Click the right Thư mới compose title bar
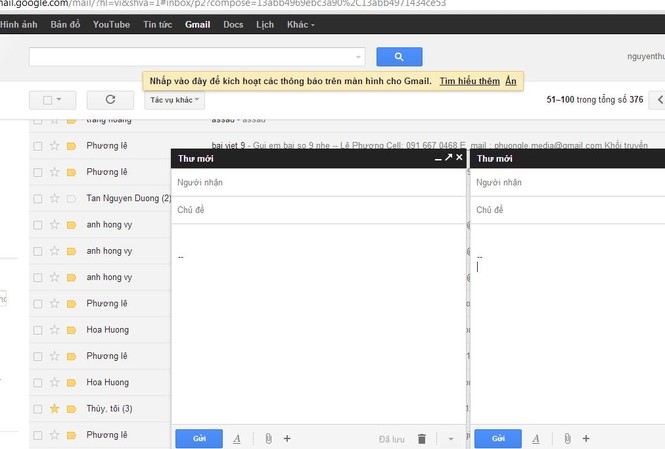This screenshot has height=449, width=665. 568,159
